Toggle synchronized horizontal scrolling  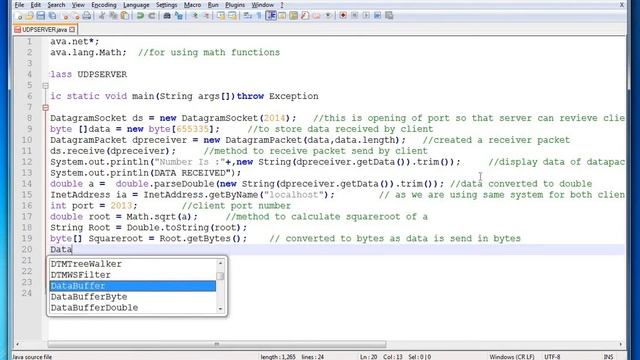233,16
